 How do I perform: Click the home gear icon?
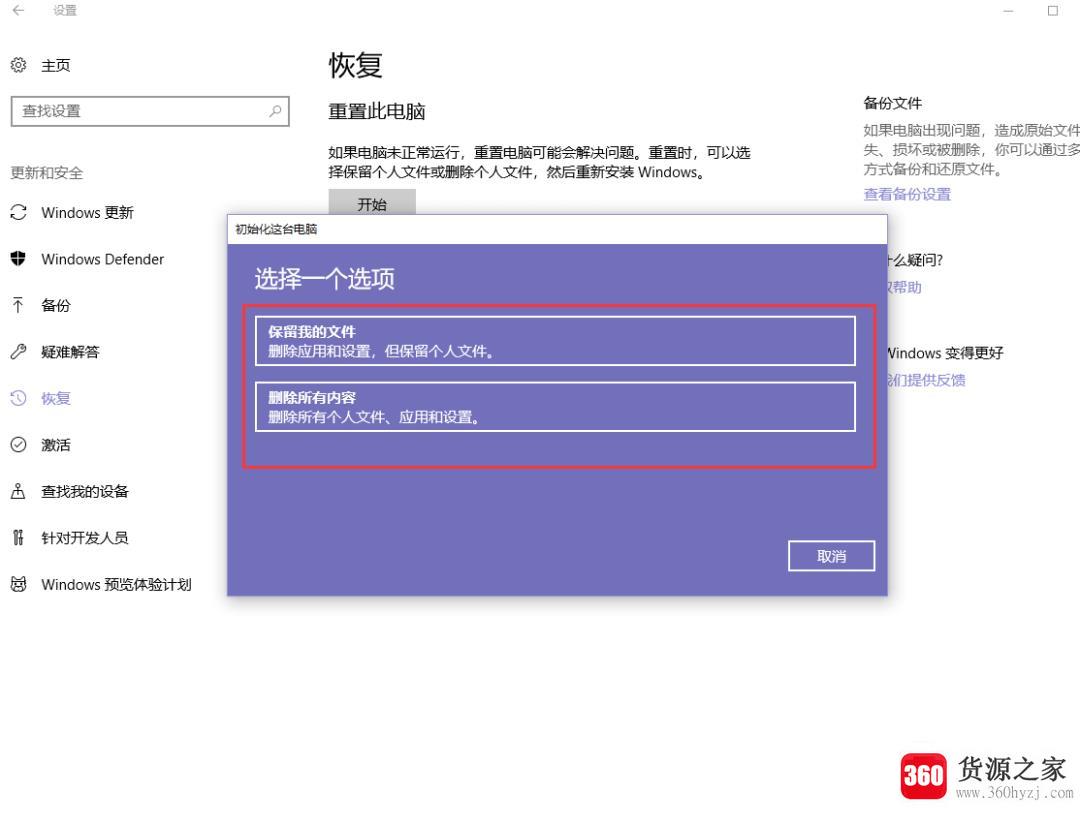click(19, 65)
